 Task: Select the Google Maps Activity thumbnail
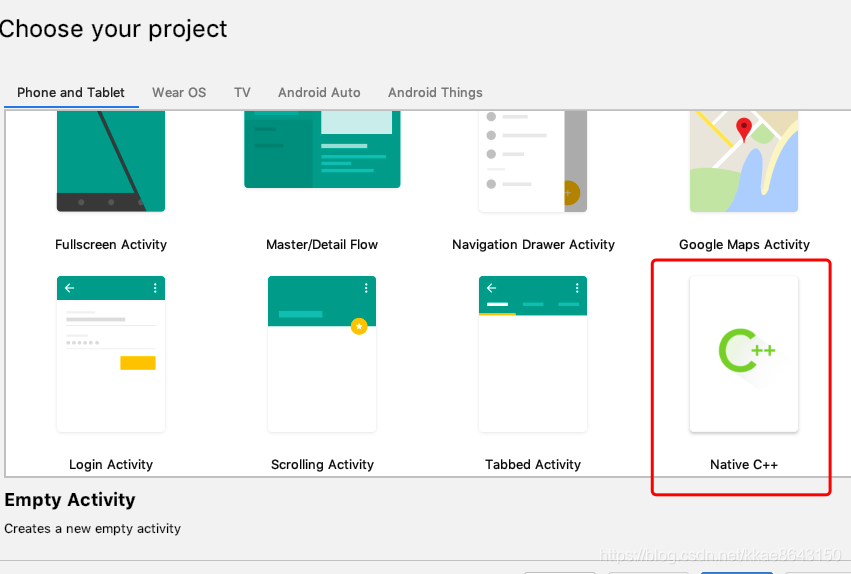744,161
